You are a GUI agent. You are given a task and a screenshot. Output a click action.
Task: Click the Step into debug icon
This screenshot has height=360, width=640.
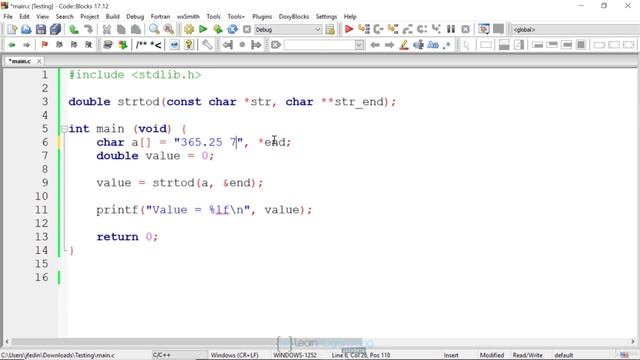point(393,29)
